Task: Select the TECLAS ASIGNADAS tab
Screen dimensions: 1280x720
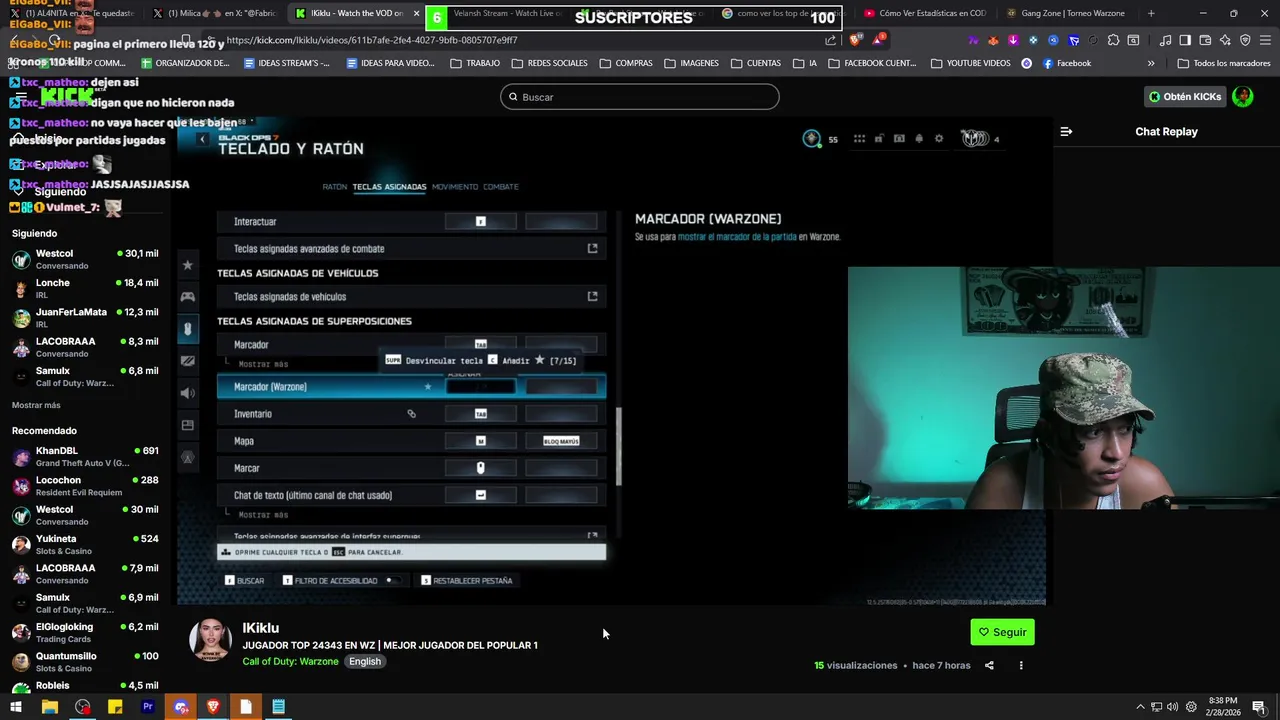Action: point(389,187)
